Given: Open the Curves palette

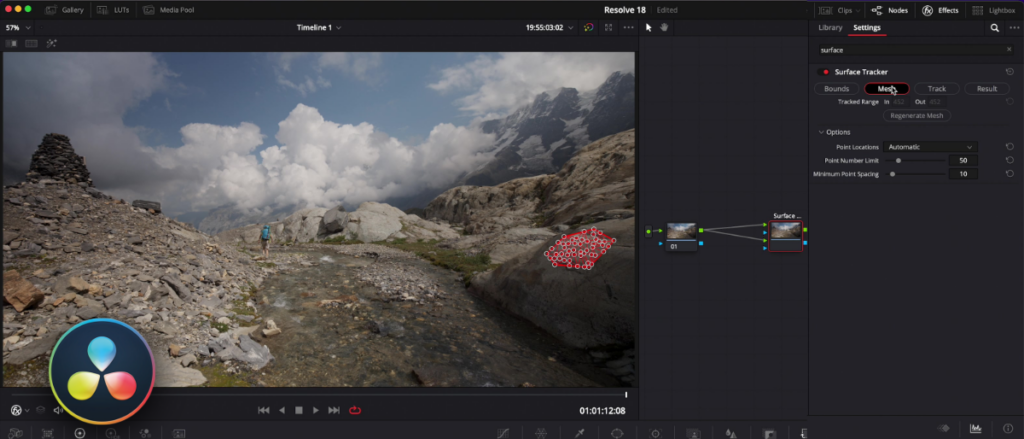Looking at the screenshot, I should [x=503, y=433].
